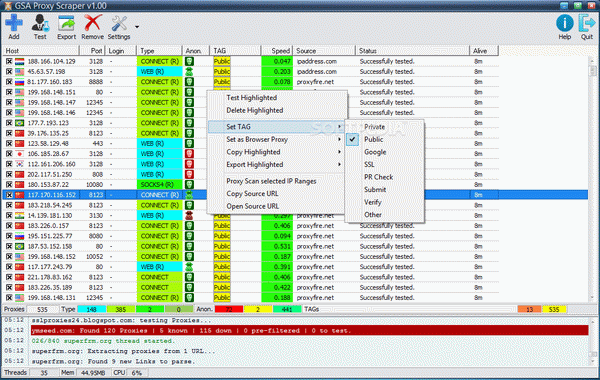Click anonymity shield icon for 188.166.104.129
Viewport: 600px width, 380px height.
189,61
